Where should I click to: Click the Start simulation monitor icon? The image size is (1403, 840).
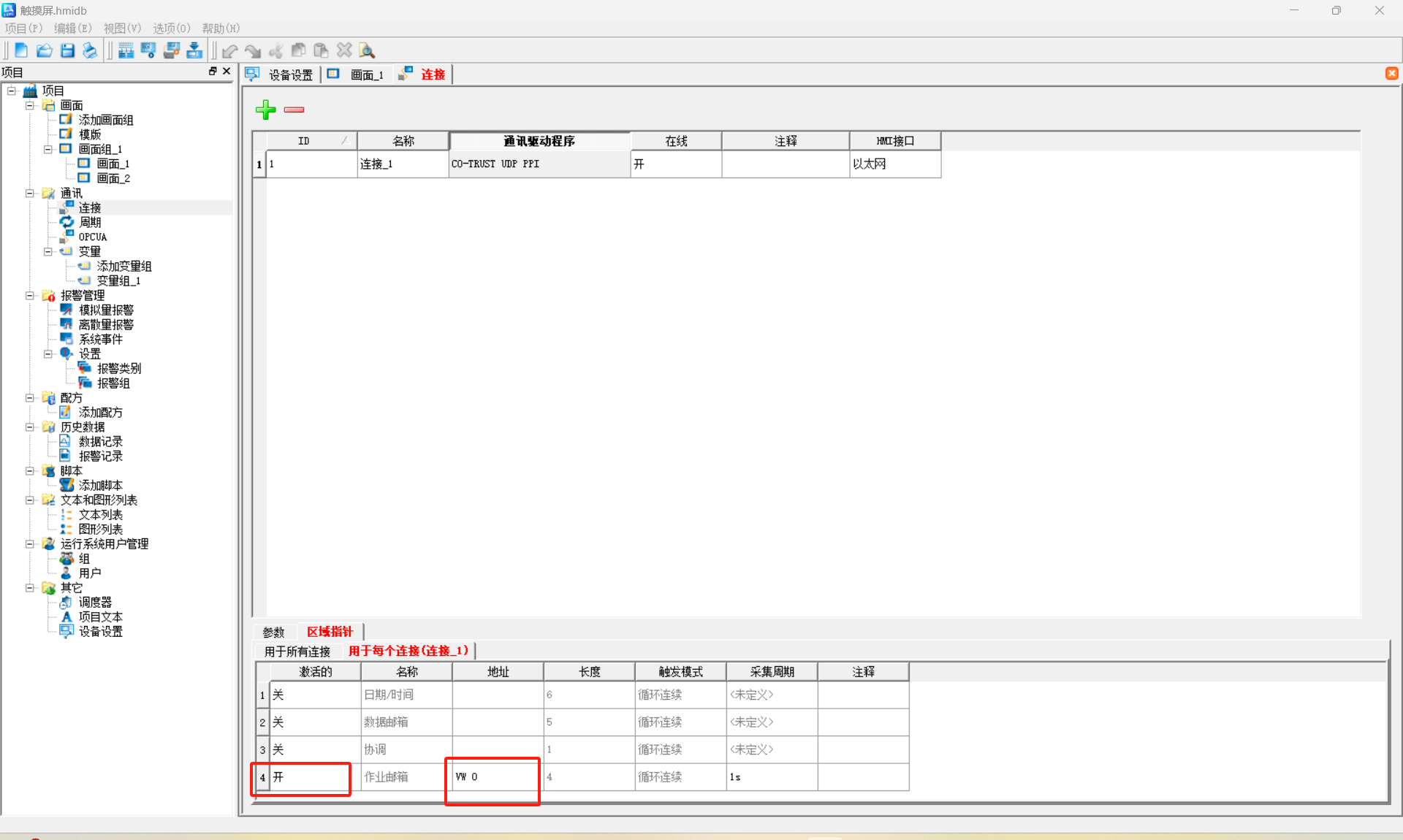click(x=148, y=50)
